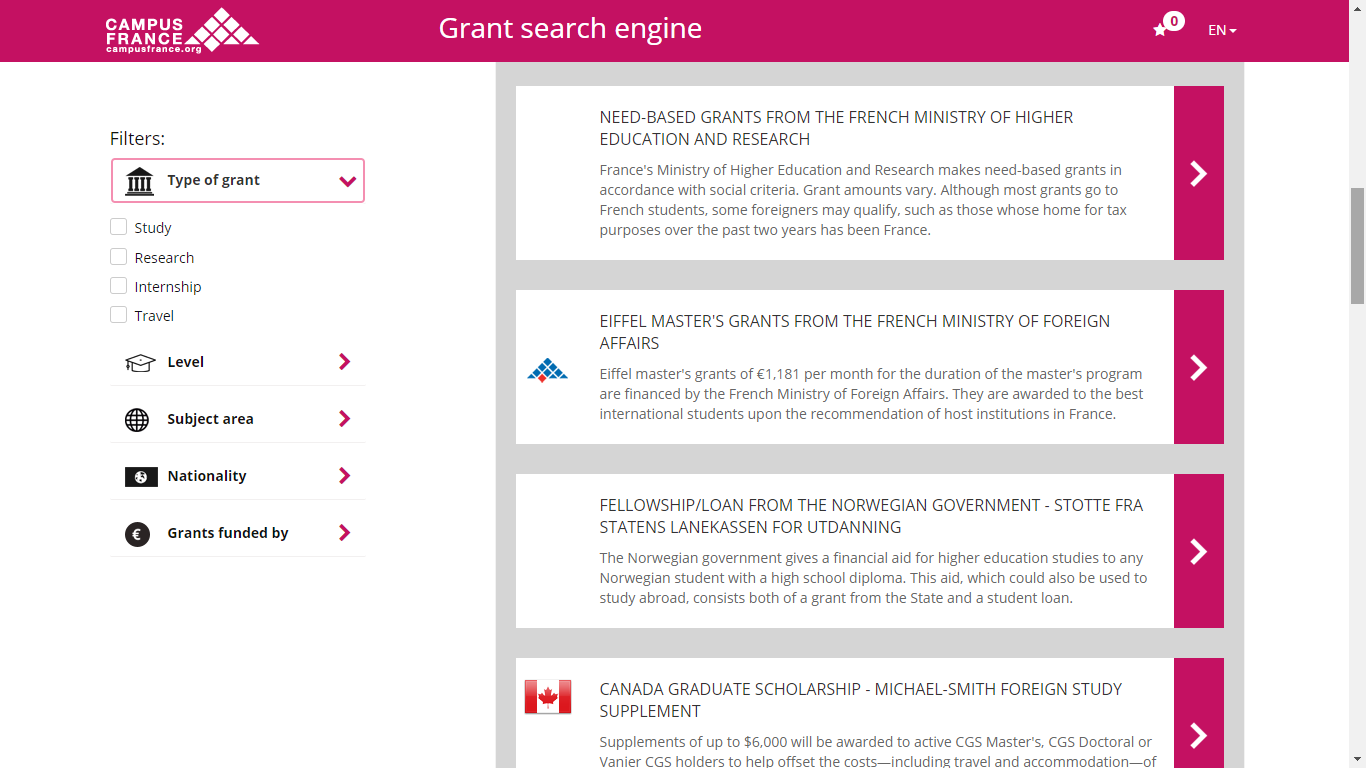Viewport: 1366px width, 768px height.
Task: Check the Travel checkbox
Action: pos(119,315)
